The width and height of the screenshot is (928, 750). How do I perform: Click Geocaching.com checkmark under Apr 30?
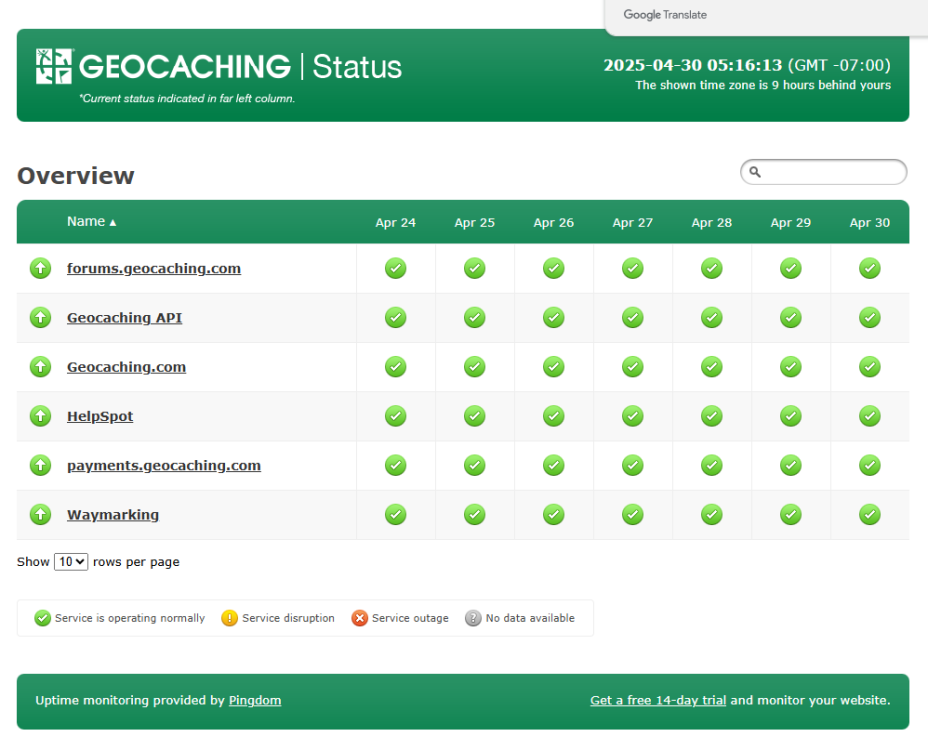click(870, 367)
